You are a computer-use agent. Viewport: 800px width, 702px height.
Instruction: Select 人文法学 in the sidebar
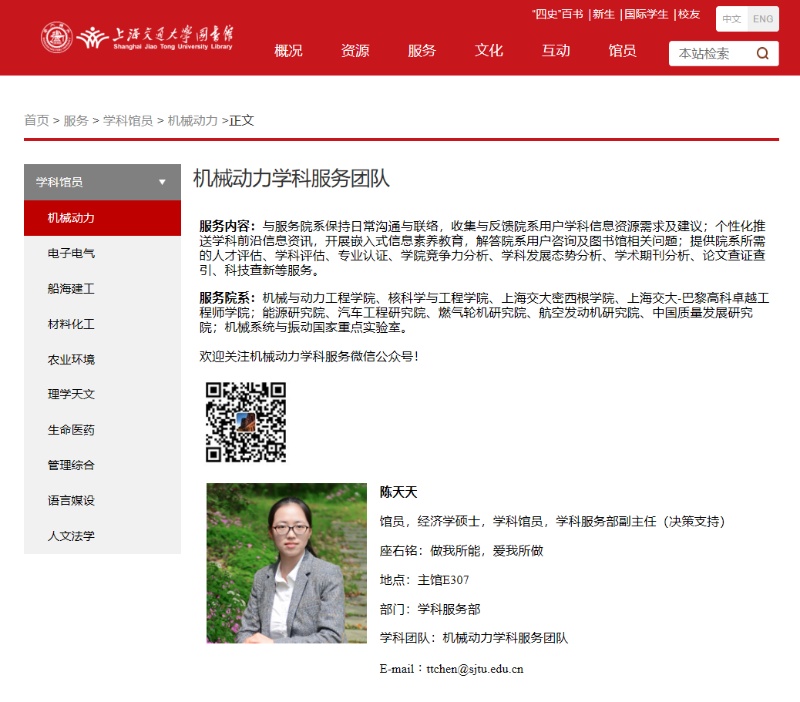click(x=103, y=536)
